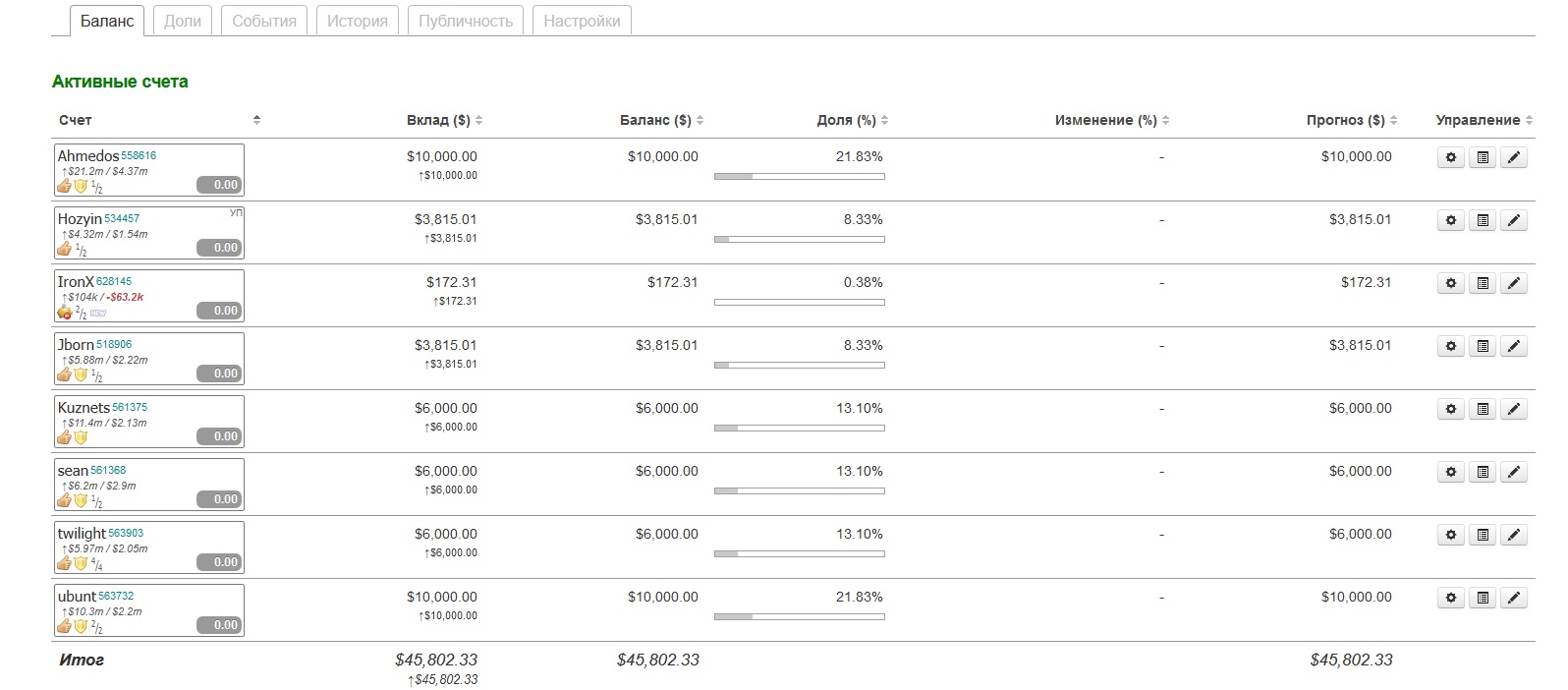Click the pencil edit icon for ubunt
This screenshot has width=1568, height=690.
point(1514,598)
